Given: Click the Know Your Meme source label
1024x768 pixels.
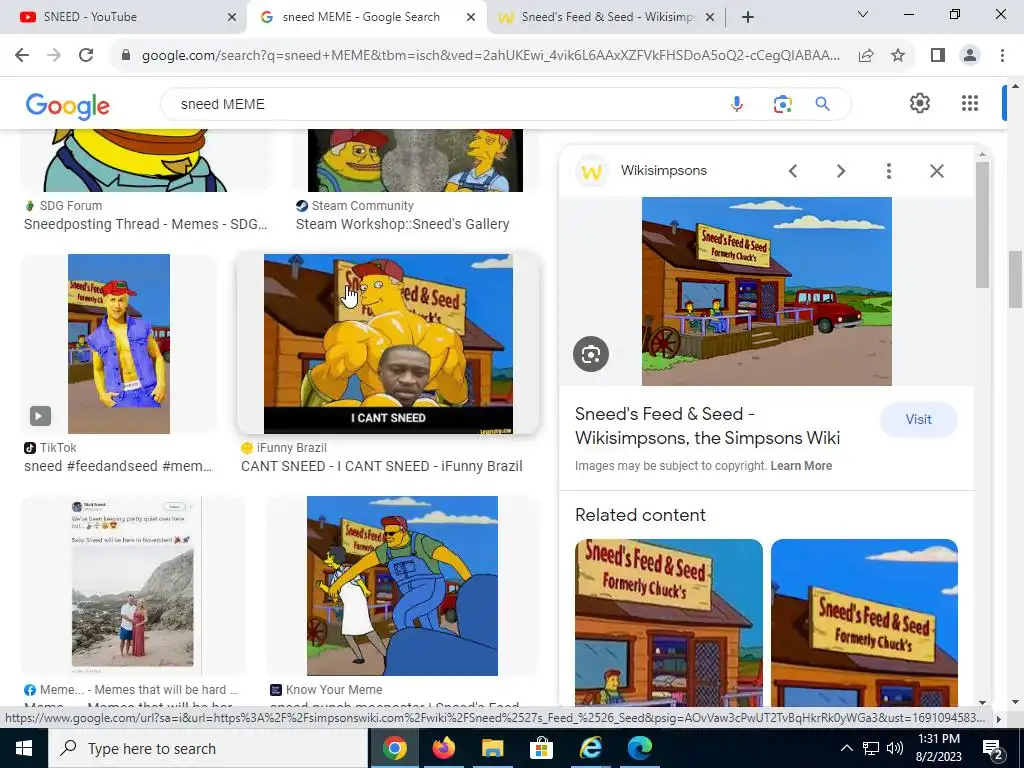Looking at the screenshot, I should click(x=334, y=690).
